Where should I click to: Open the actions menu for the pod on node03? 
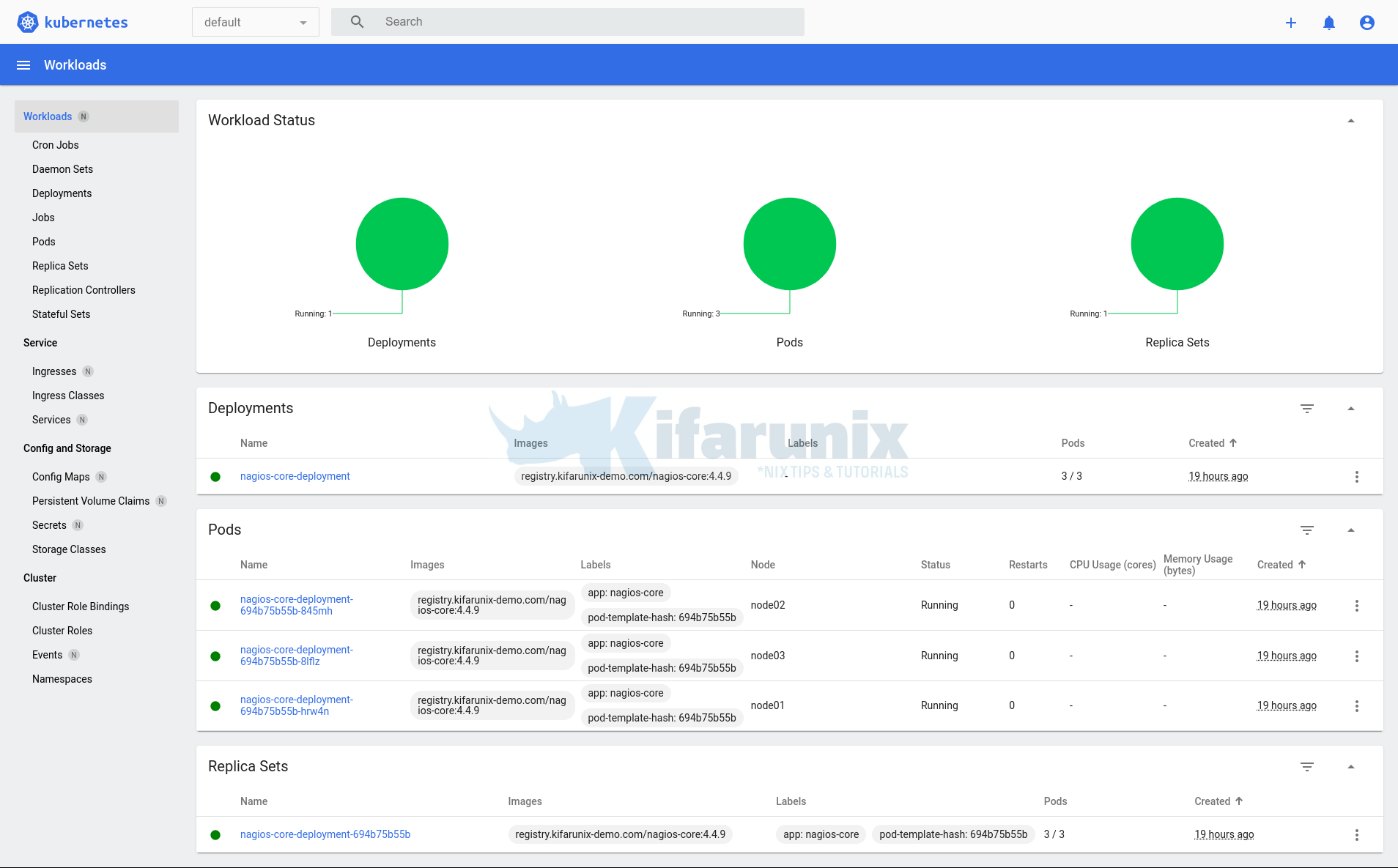(x=1357, y=656)
